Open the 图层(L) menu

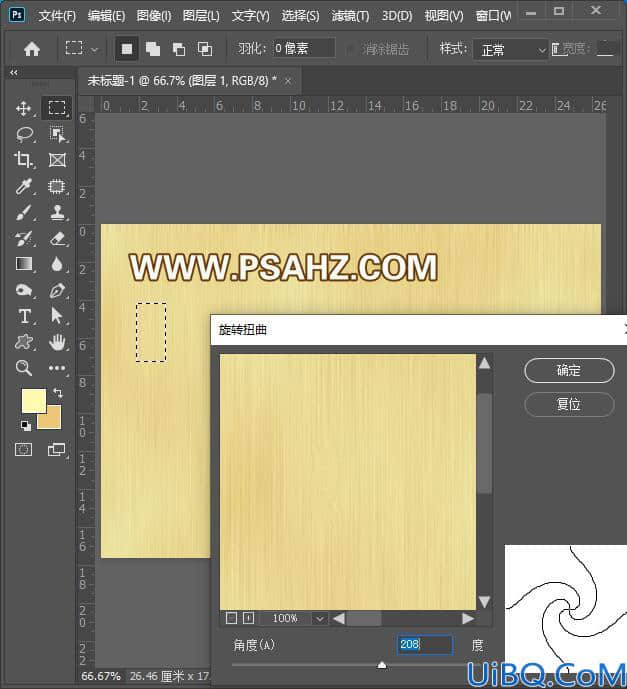pos(201,16)
